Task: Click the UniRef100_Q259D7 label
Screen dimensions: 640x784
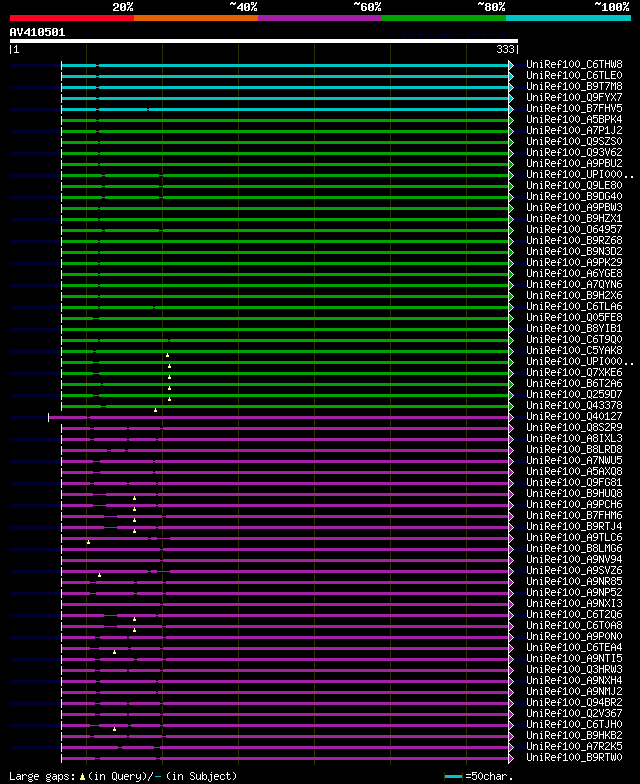Action: (574, 394)
